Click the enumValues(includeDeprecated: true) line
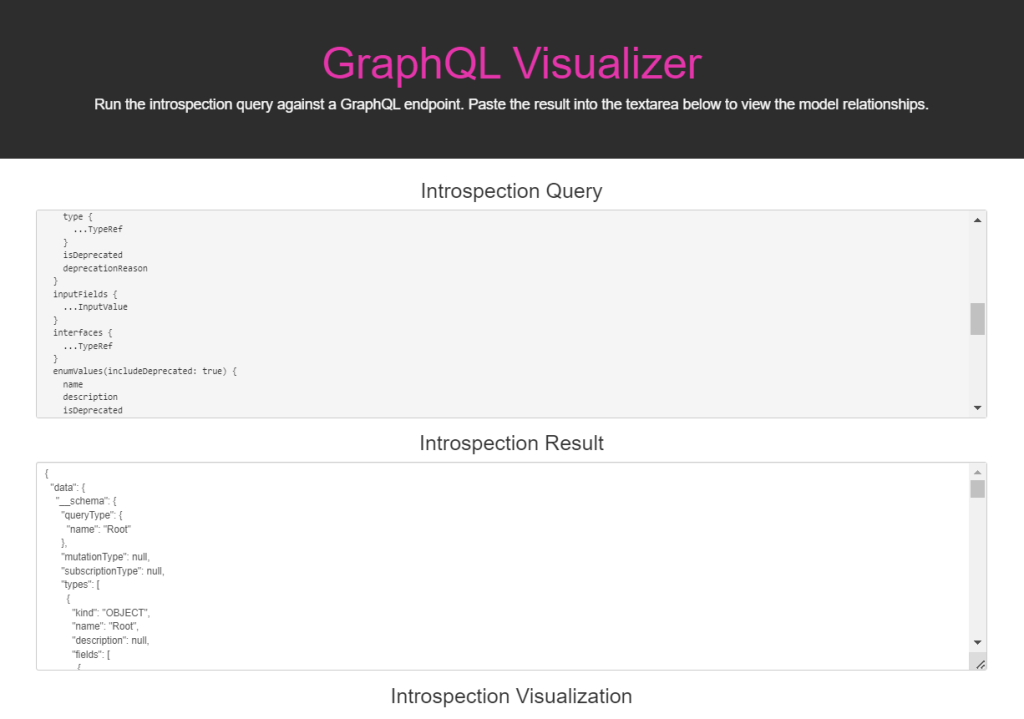Screen dimensions: 1024x719 pyautogui.click(x=144, y=371)
